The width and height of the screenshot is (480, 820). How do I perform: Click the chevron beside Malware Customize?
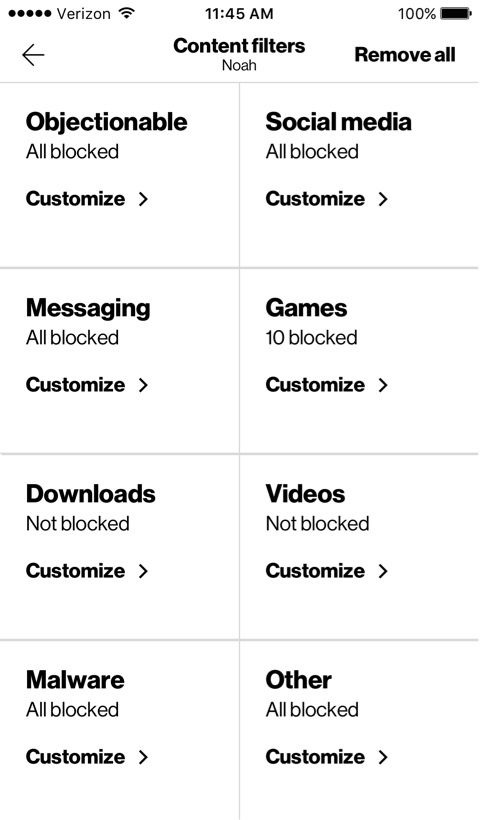click(x=143, y=757)
